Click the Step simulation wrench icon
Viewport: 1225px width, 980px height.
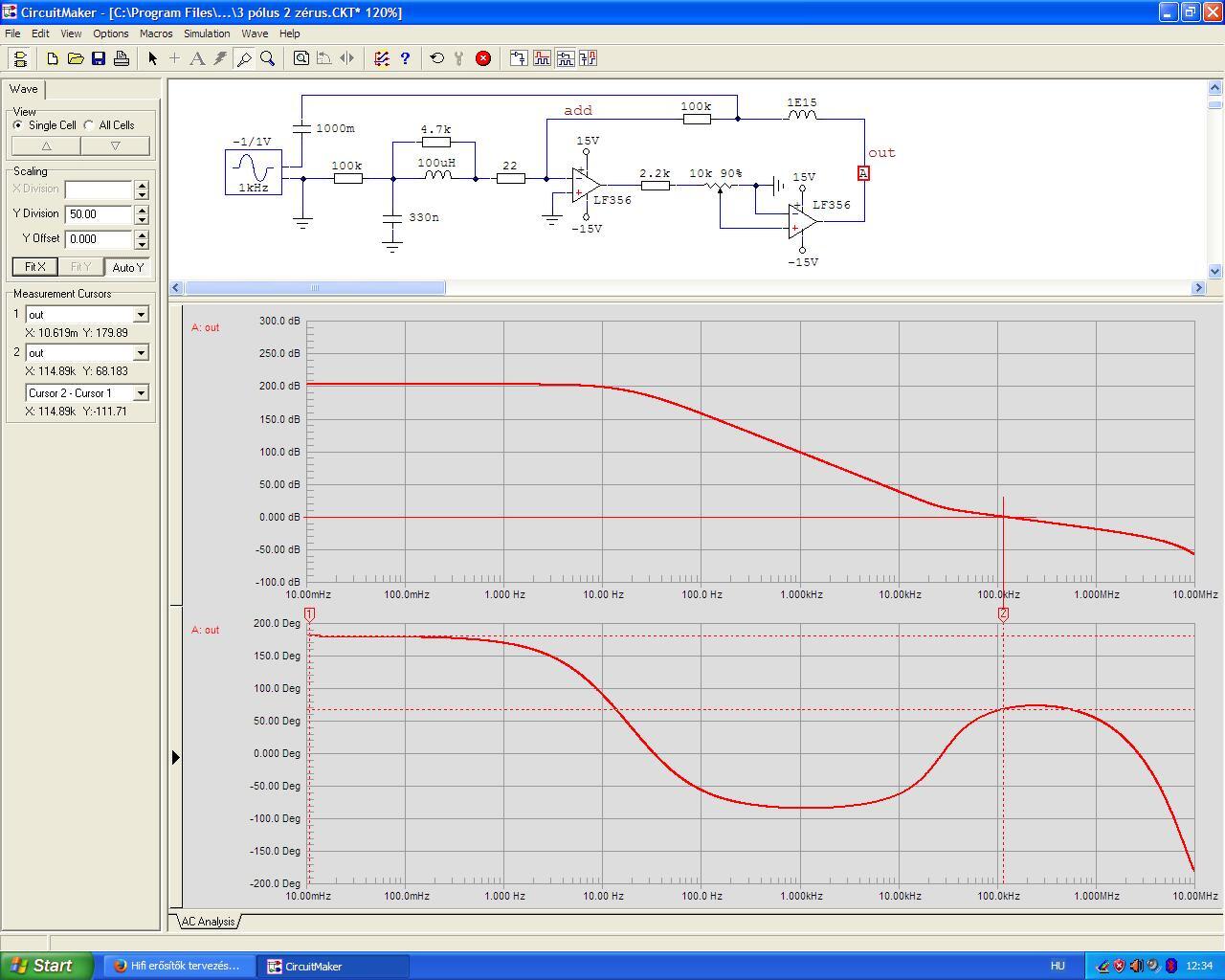[x=459, y=58]
